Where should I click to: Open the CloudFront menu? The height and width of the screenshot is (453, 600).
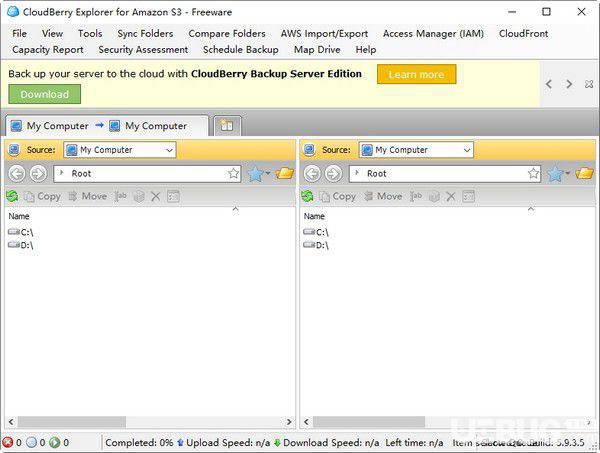(523, 34)
